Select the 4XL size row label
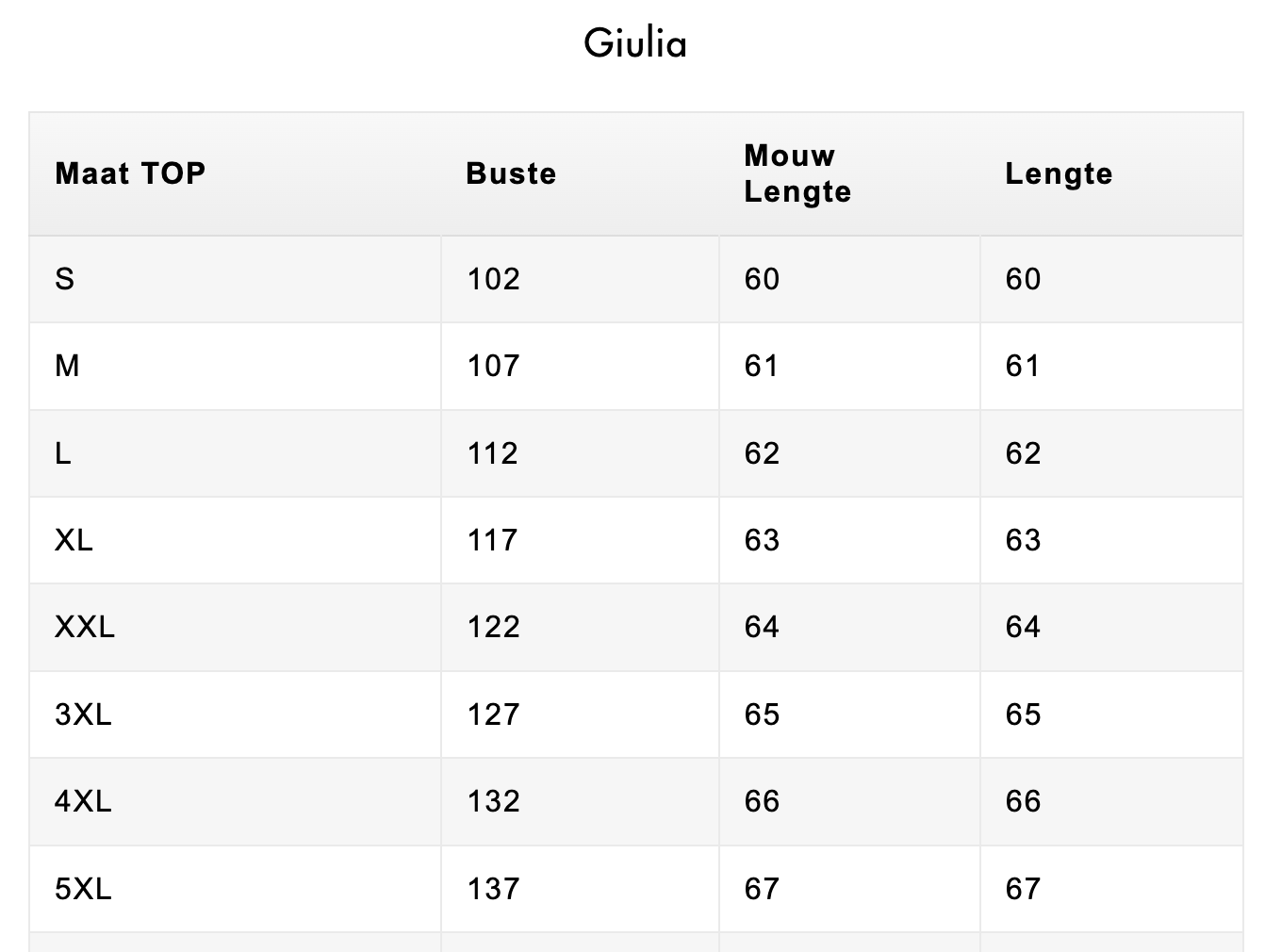Viewport: 1265px width, 952px height. click(x=83, y=801)
